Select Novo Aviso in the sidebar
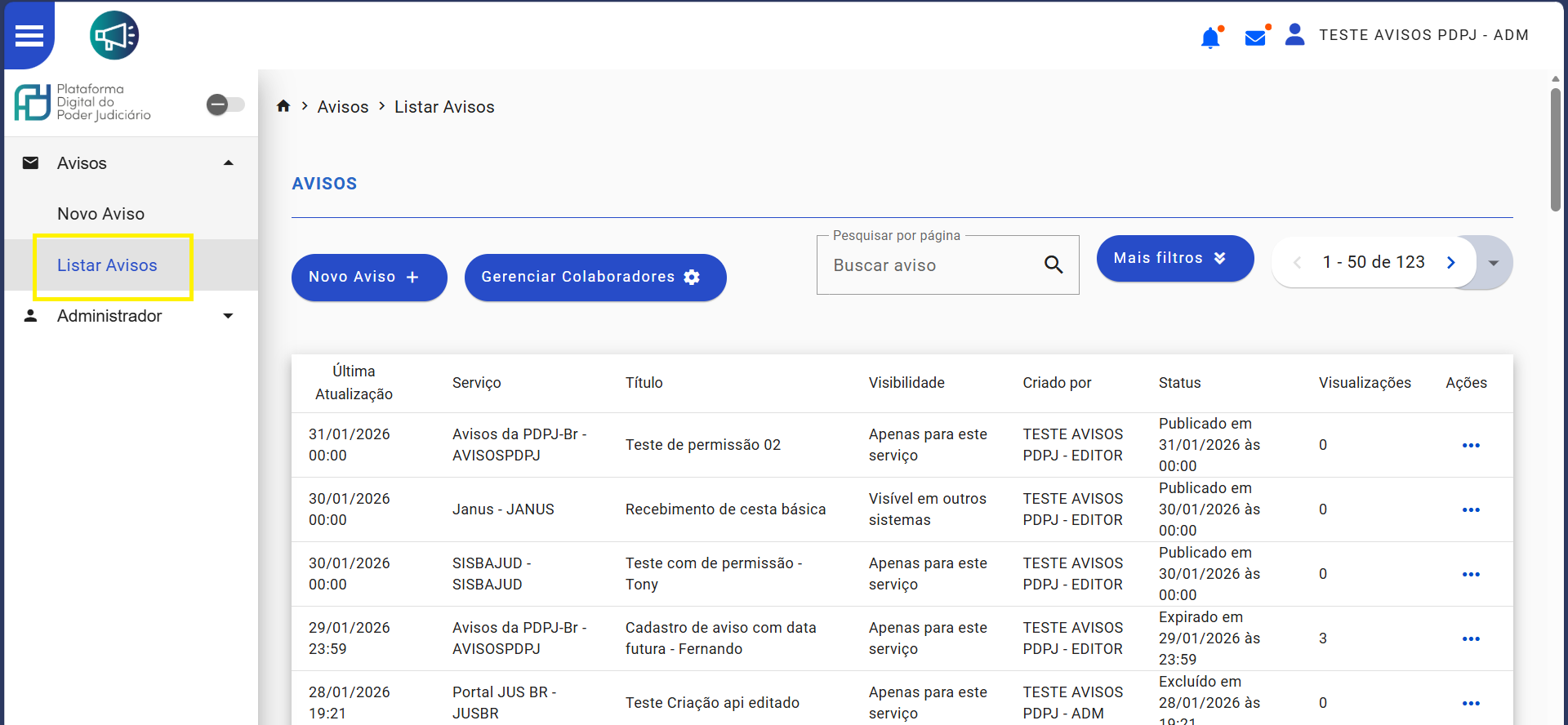This screenshot has height=725, width=1568. point(100,214)
